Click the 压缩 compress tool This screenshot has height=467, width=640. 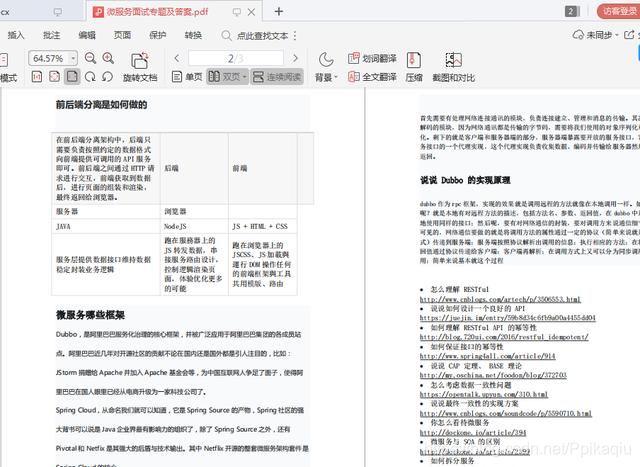pyautogui.click(x=414, y=67)
